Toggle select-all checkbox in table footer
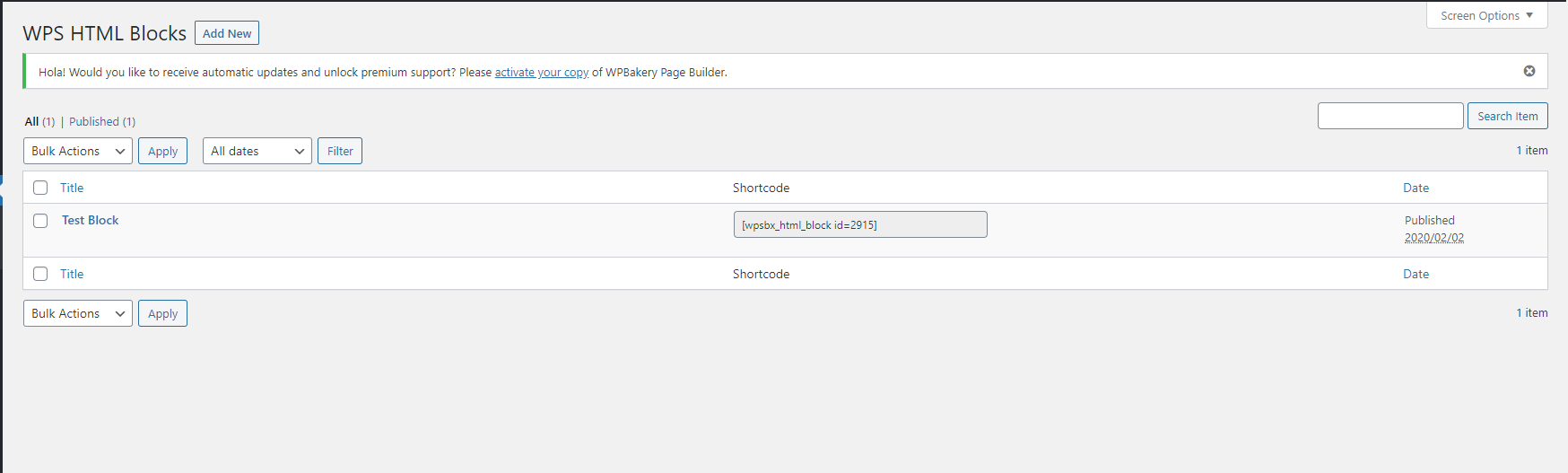 [x=40, y=274]
